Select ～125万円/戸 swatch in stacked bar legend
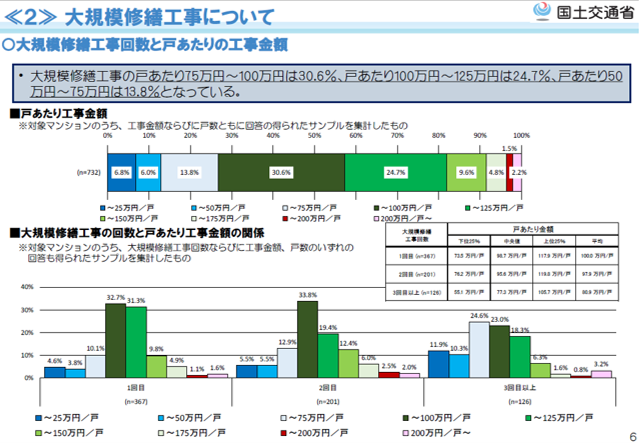The image size is (639, 443). pyautogui.click(x=470, y=207)
